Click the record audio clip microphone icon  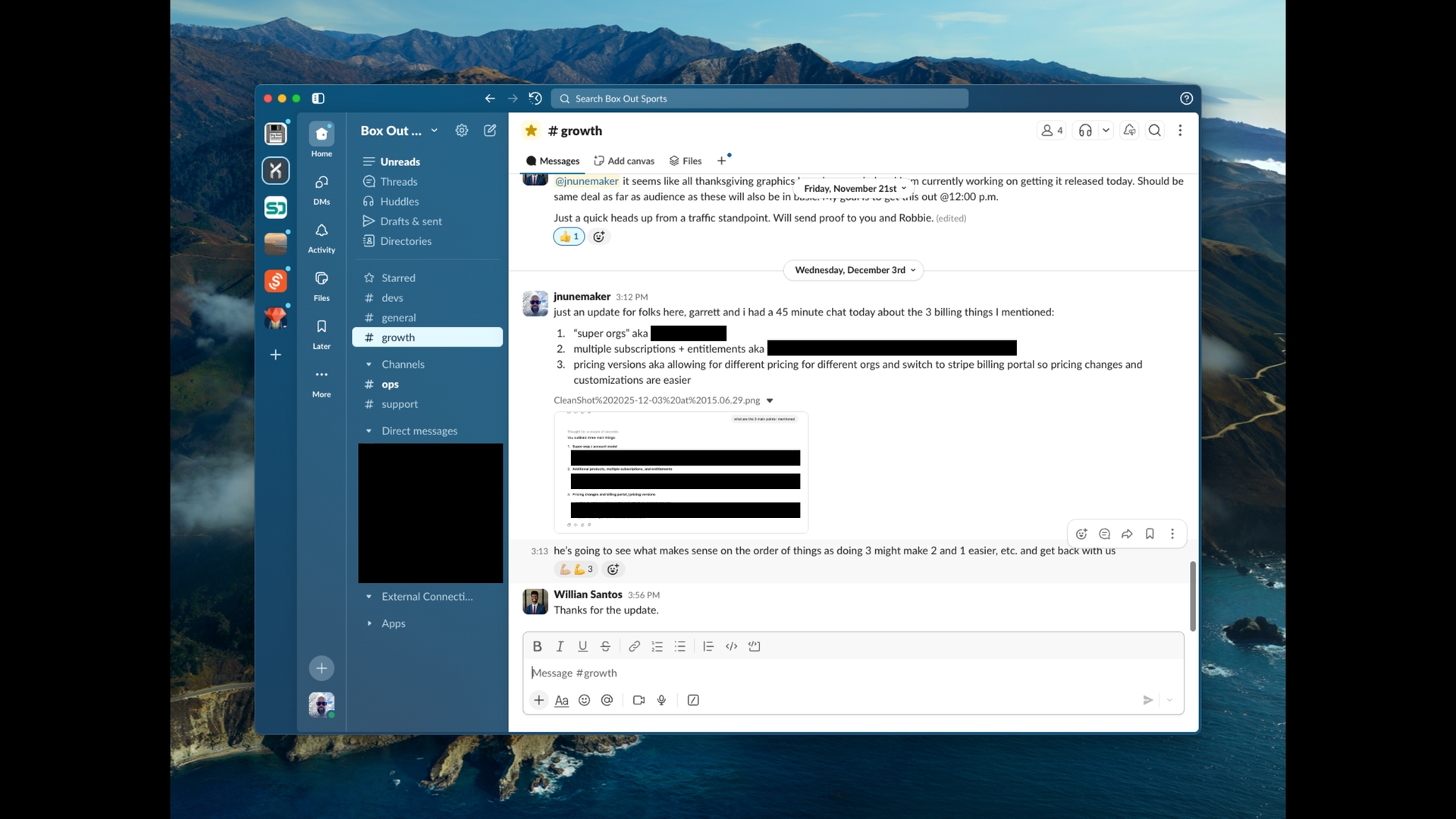pos(661,700)
